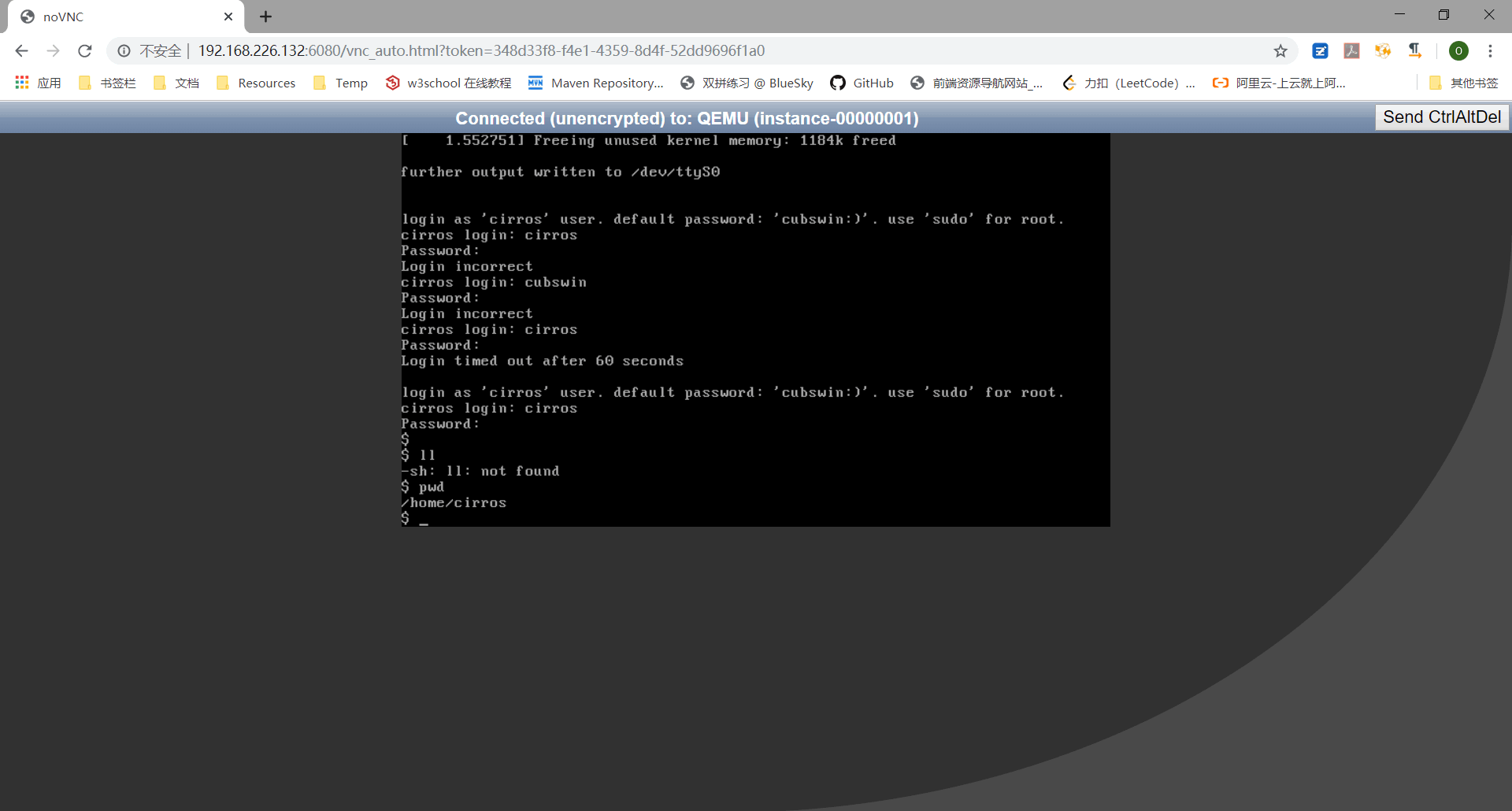Minimize the browser window
1512x811 pixels.
(x=1399, y=14)
